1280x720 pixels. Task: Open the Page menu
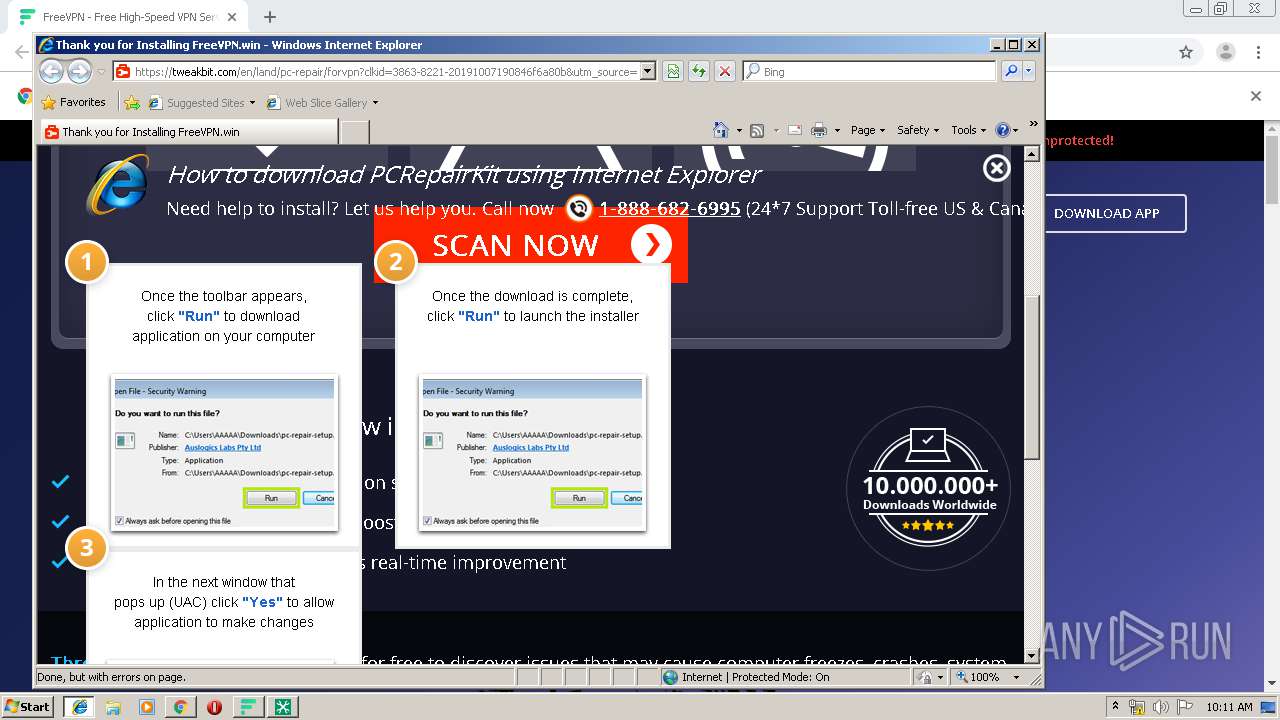tap(868, 130)
